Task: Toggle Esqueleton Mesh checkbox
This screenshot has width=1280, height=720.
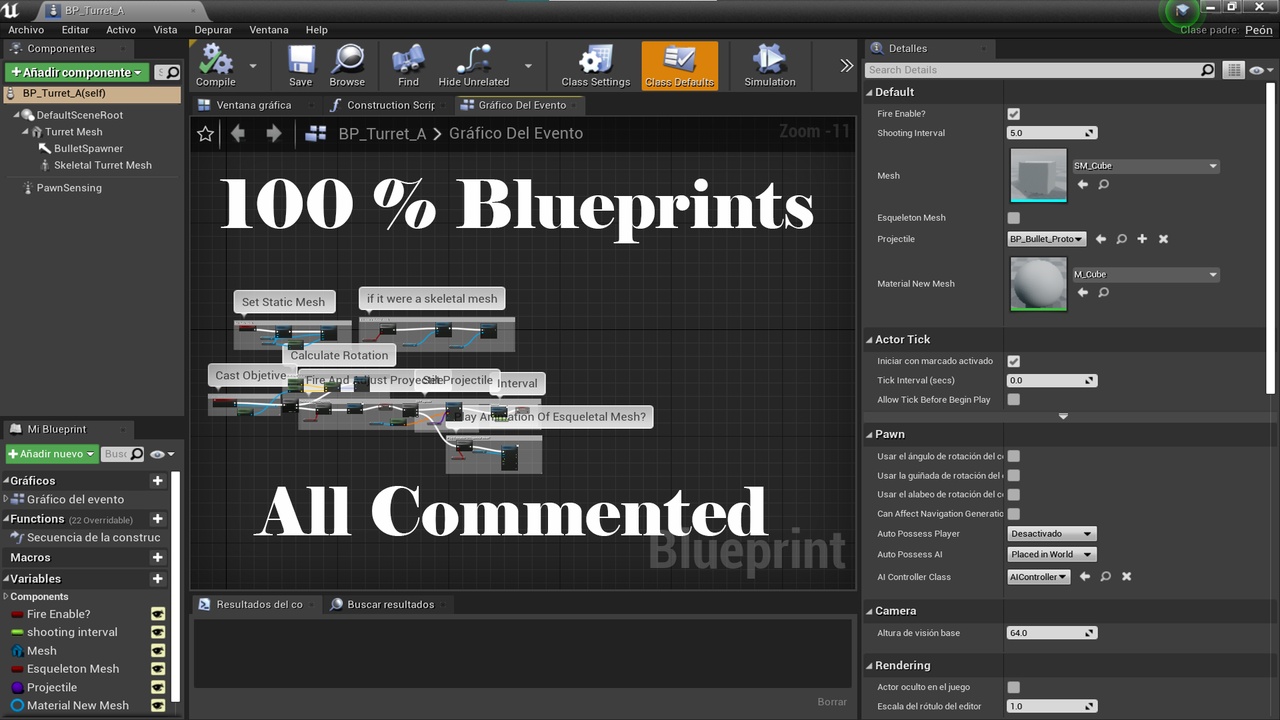Action: point(1014,218)
